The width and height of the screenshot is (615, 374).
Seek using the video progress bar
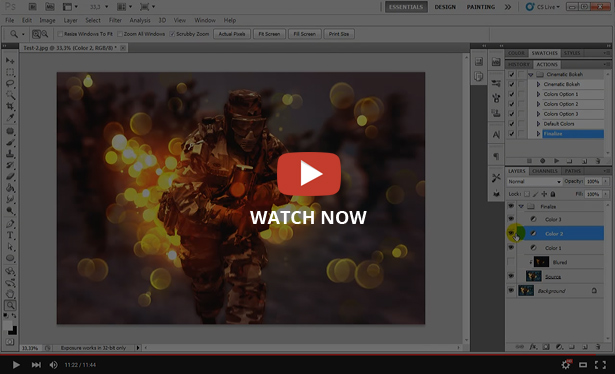point(308,354)
